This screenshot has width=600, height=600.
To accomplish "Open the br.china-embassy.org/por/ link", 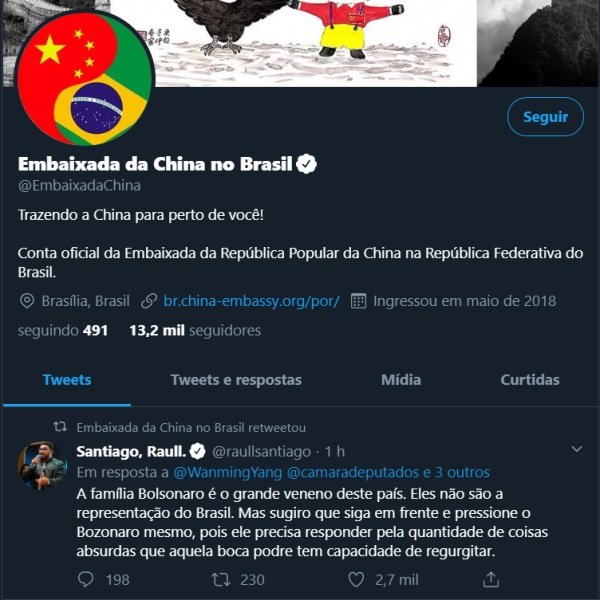I will tap(251, 301).
